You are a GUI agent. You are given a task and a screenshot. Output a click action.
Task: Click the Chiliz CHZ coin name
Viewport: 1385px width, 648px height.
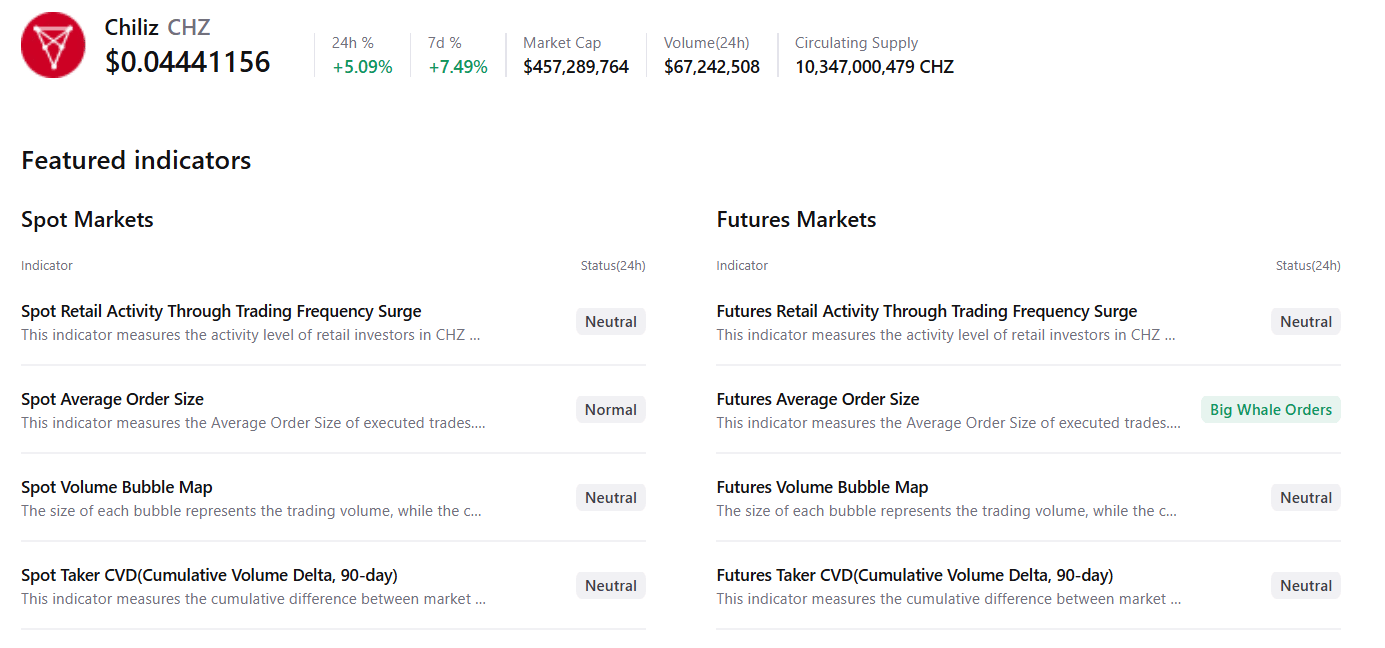click(x=157, y=27)
